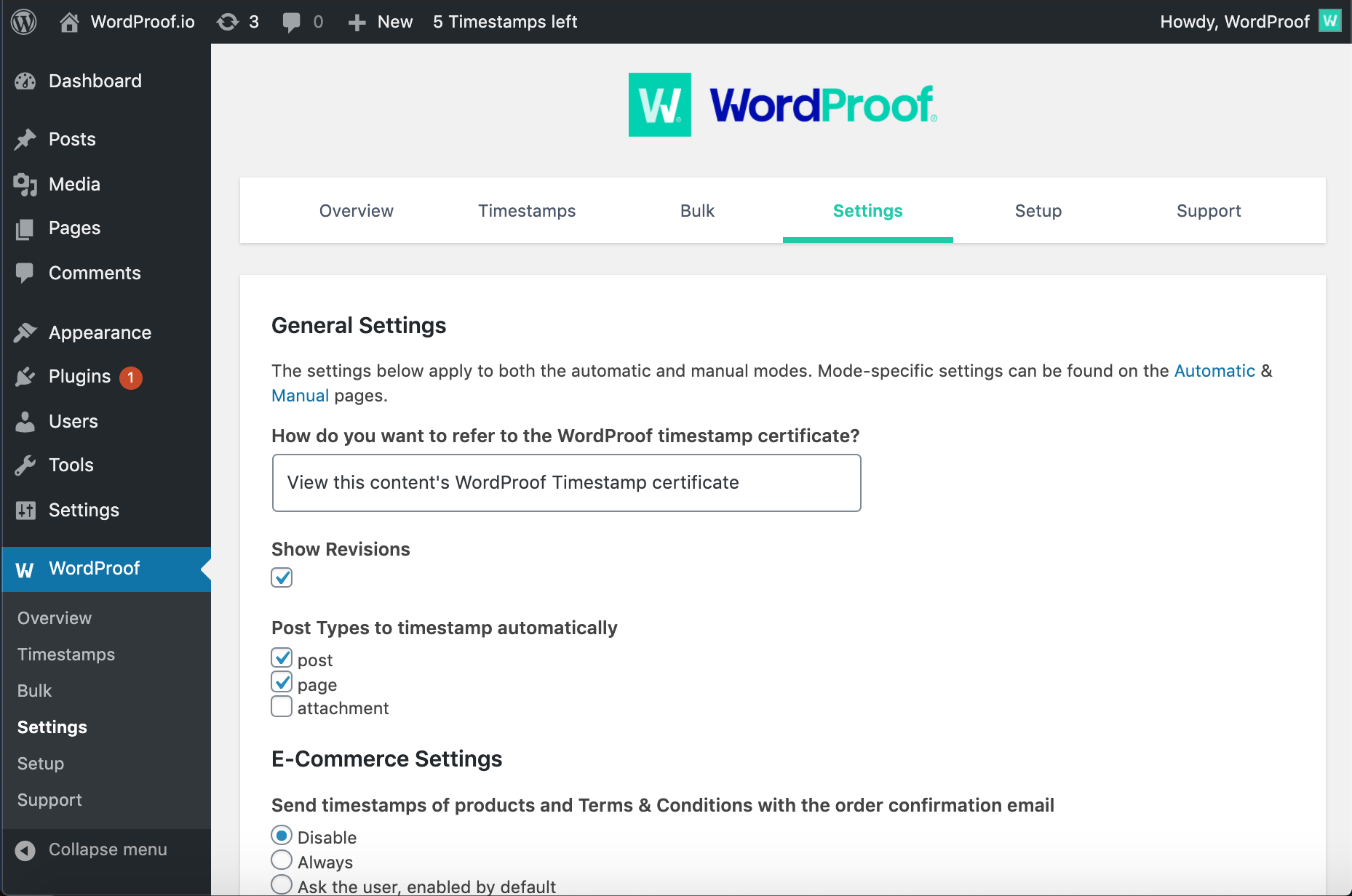Click the plus icon next to New
1352x896 pixels.
tap(357, 23)
